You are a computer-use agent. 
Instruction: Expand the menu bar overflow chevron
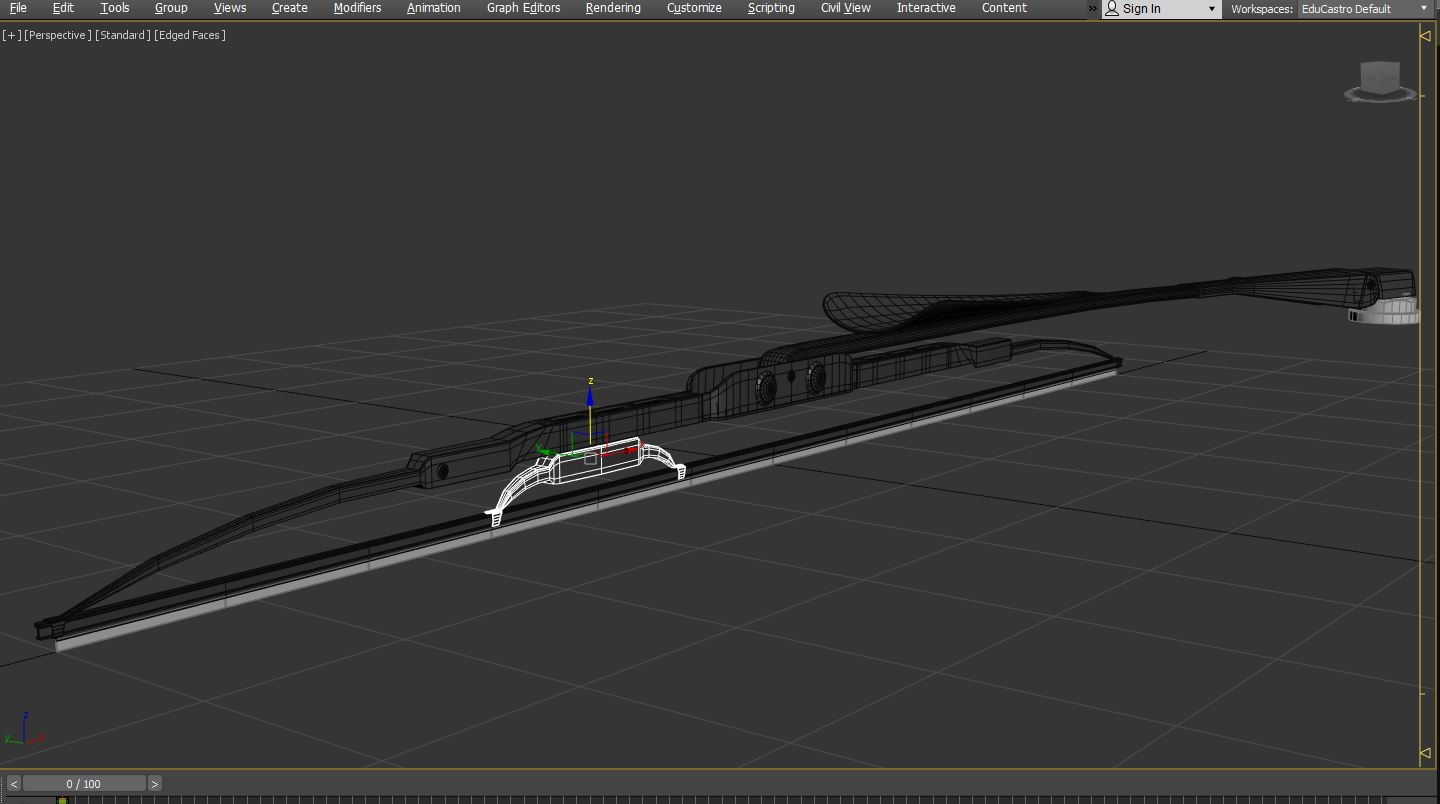[x=1092, y=9]
